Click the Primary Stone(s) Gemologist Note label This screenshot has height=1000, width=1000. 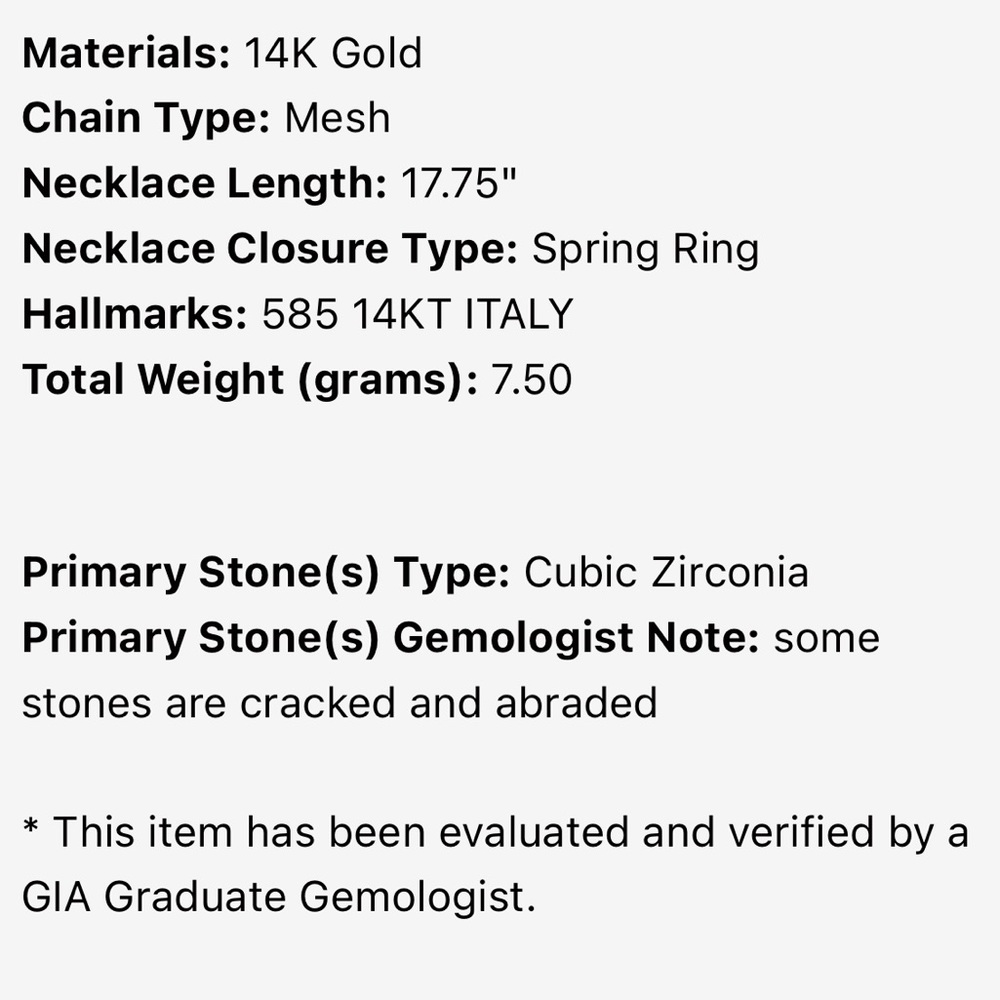tap(391, 638)
